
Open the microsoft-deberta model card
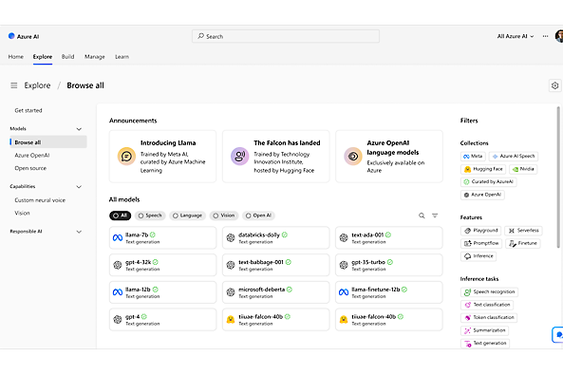[x=276, y=292]
